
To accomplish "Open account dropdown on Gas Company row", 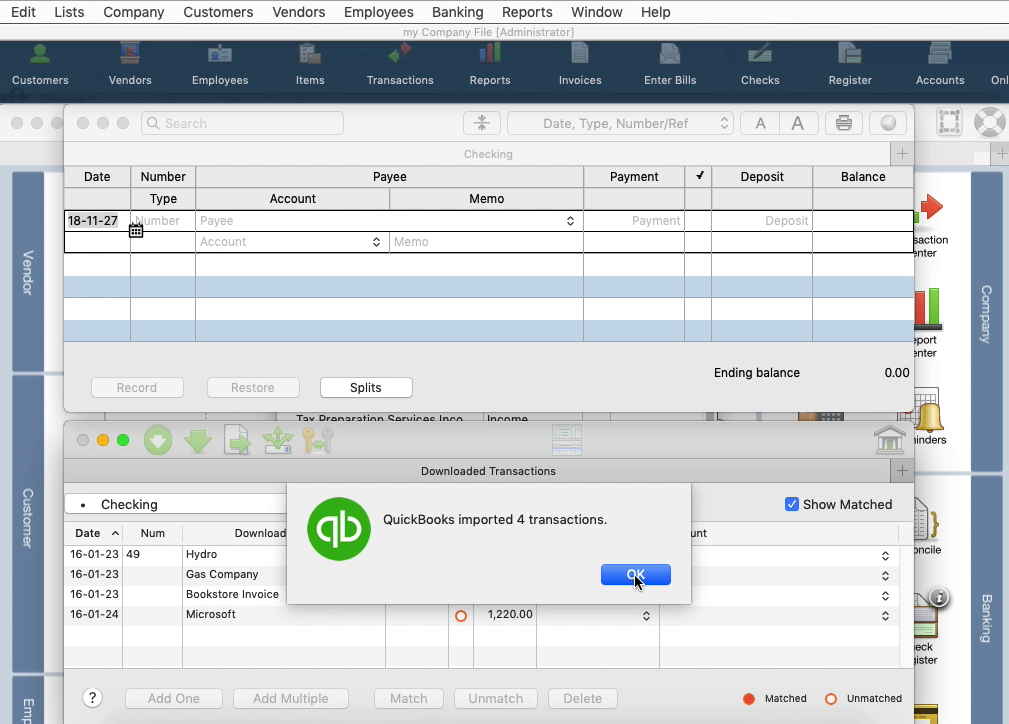I will point(885,576).
